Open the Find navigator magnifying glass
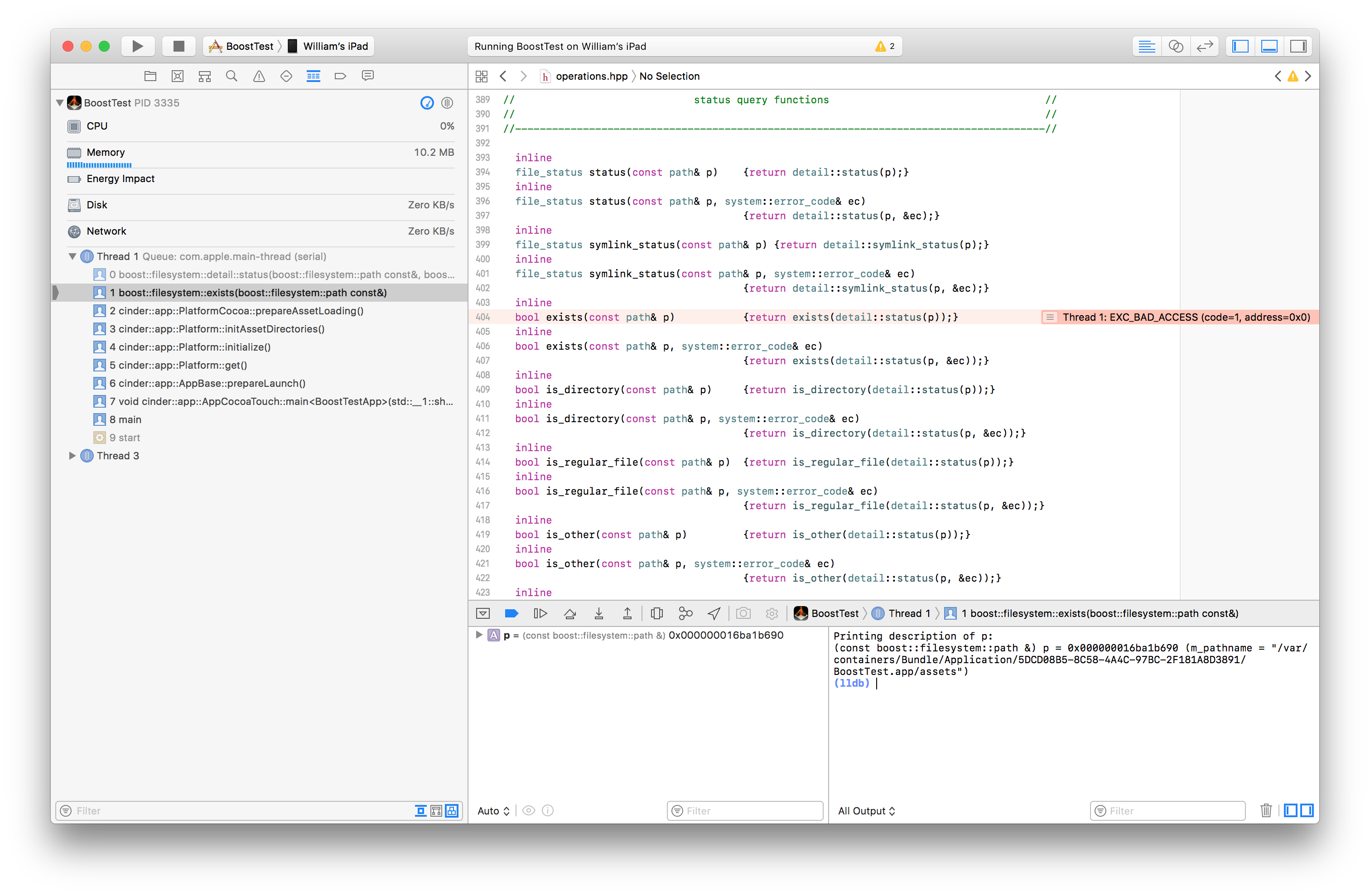1370x896 pixels. (232, 75)
